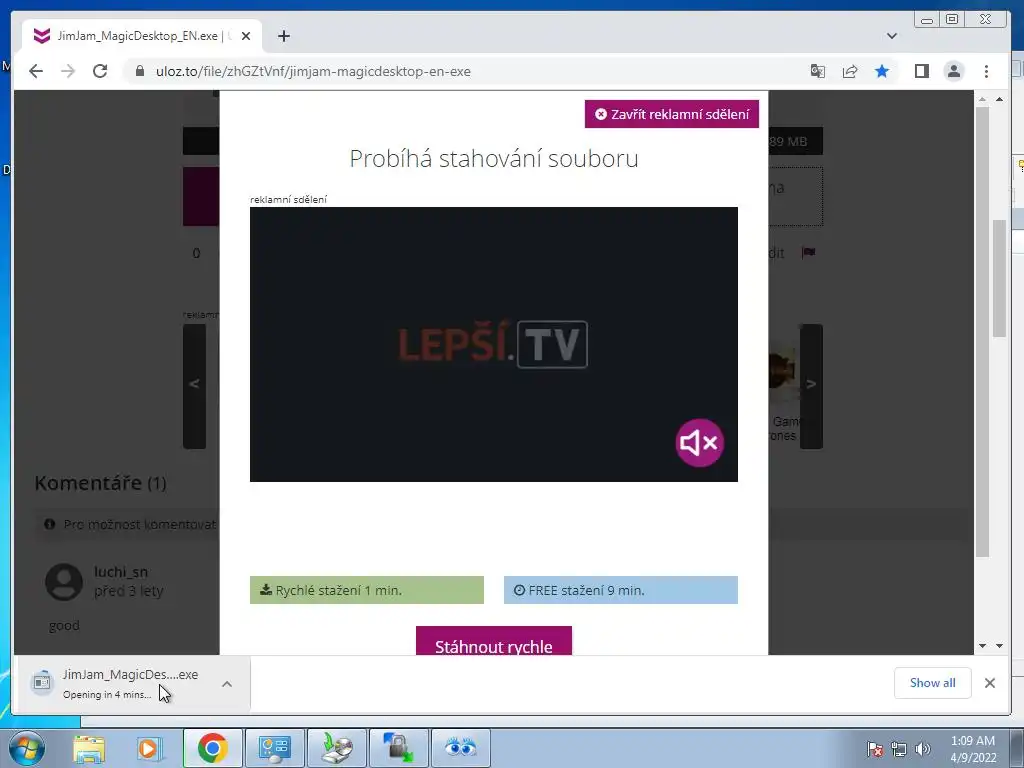Click the next carousel arrow
Viewport: 1024px width, 768px height.
[811, 385]
